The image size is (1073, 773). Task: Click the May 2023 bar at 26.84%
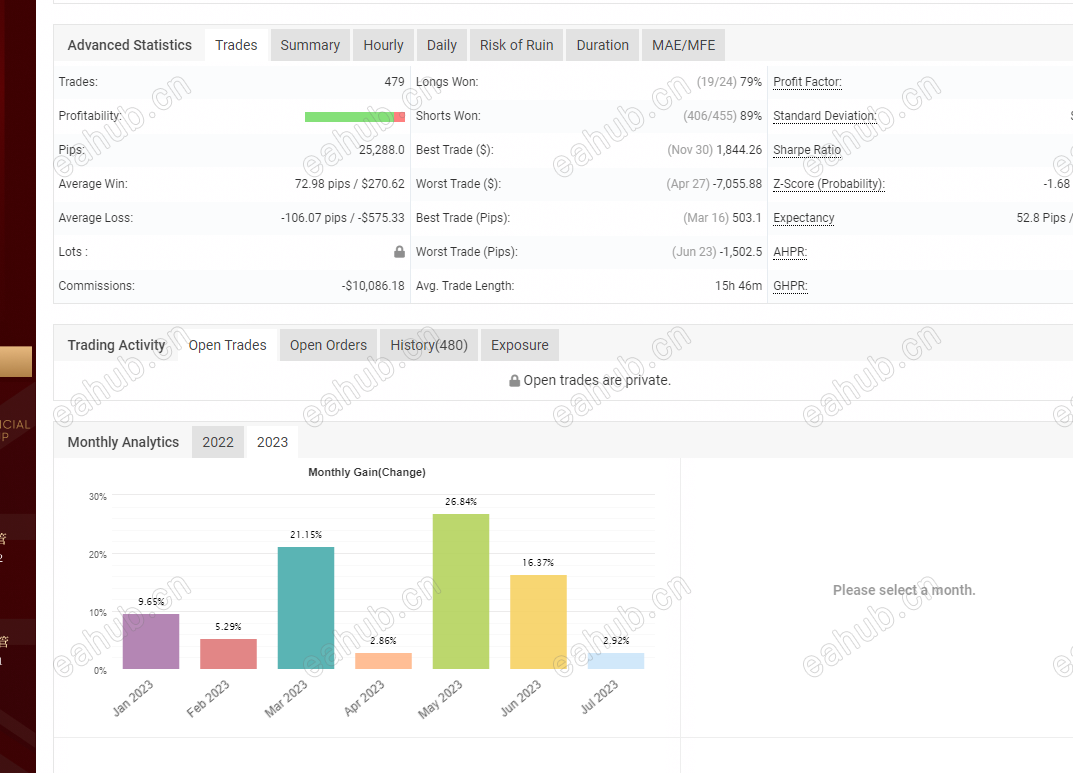(x=461, y=591)
